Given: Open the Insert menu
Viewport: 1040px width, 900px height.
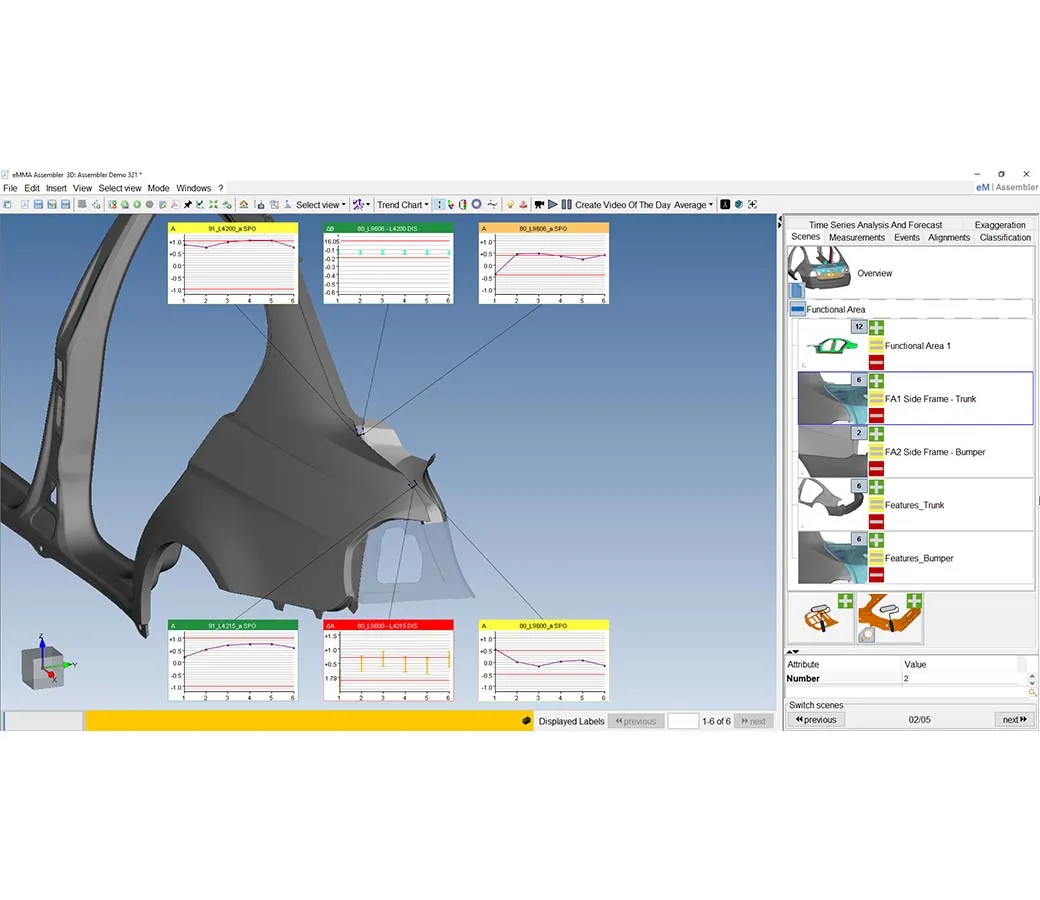Looking at the screenshot, I should pyautogui.click(x=56, y=188).
